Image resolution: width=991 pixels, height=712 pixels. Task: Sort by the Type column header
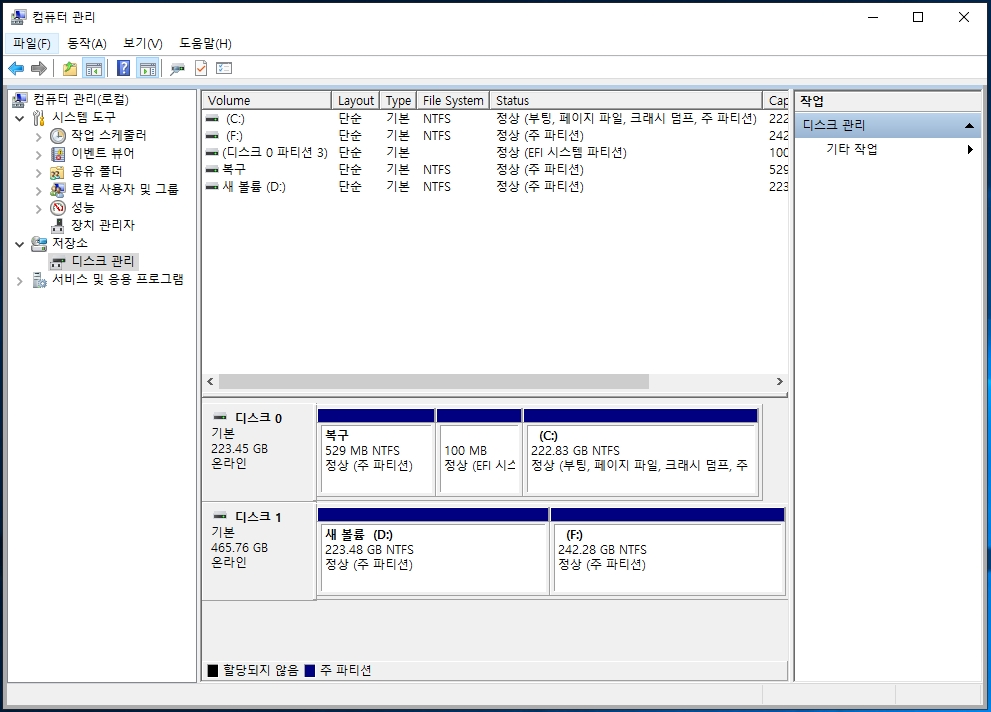[398, 100]
